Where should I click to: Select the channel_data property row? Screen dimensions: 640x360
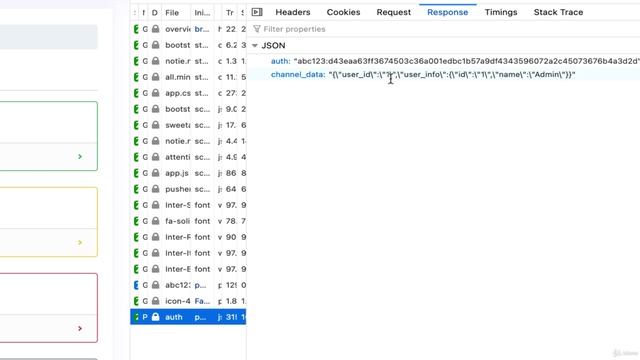click(444, 74)
